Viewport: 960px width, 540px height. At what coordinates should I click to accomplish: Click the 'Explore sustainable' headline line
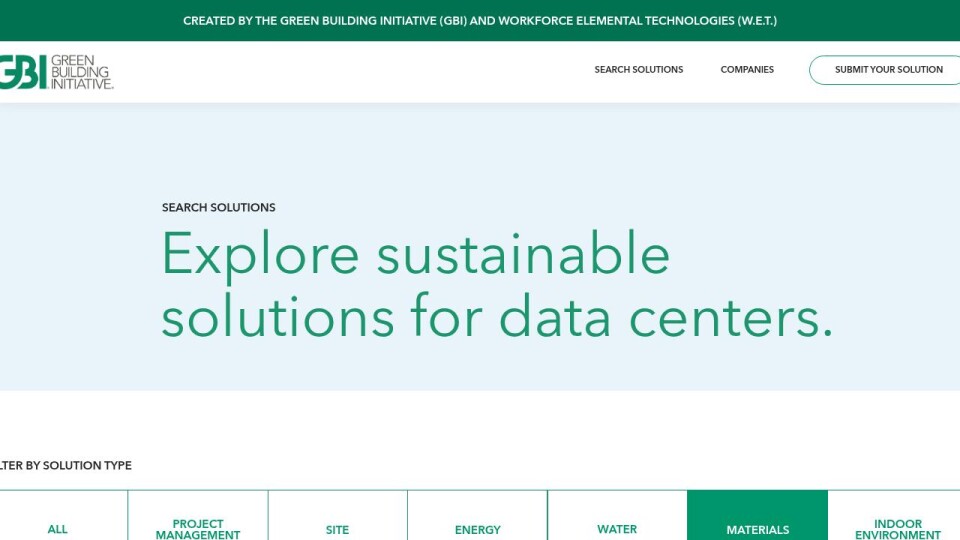point(415,253)
